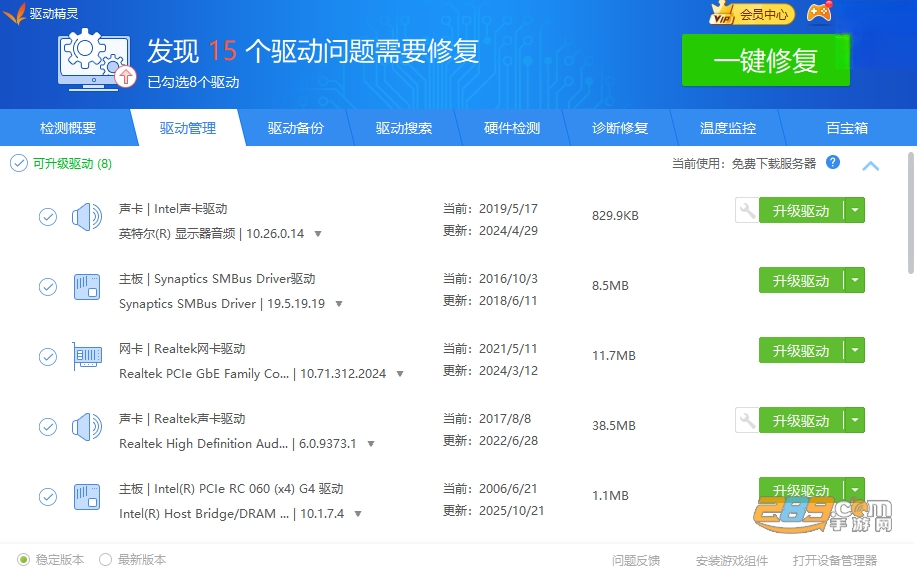Click the game controller icon
This screenshot has height=572, width=917.
pos(819,12)
